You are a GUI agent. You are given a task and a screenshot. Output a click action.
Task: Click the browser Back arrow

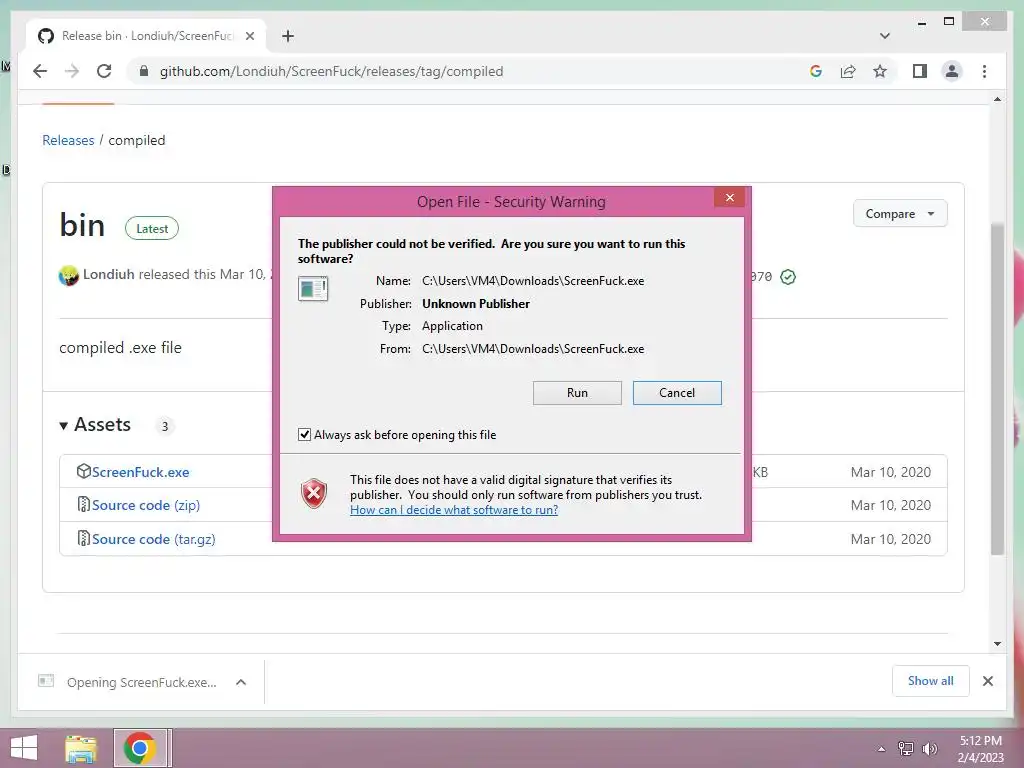pos(40,71)
